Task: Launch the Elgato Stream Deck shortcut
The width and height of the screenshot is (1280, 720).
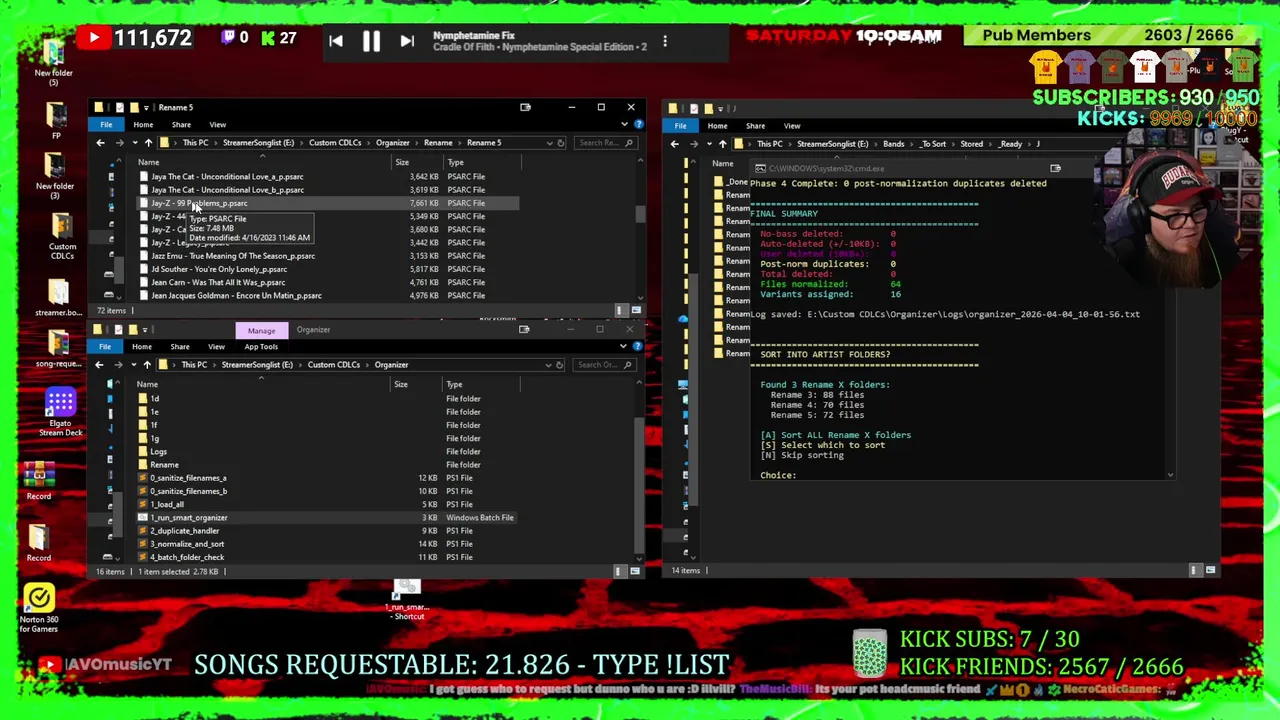Action: click(60, 410)
